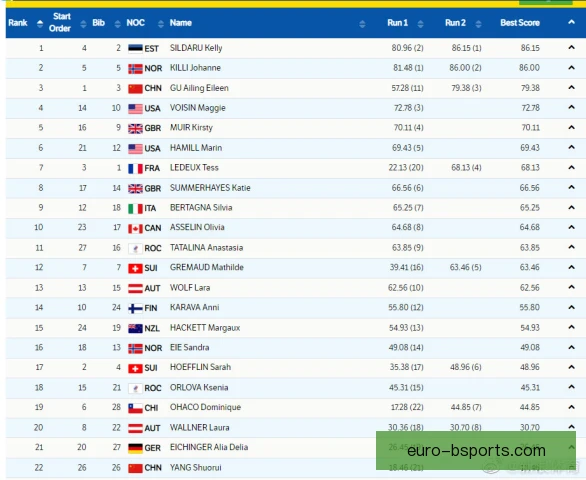Expand BERTAGNA Silvia row chevron
This screenshot has width=586, height=480.
(571, 207)
